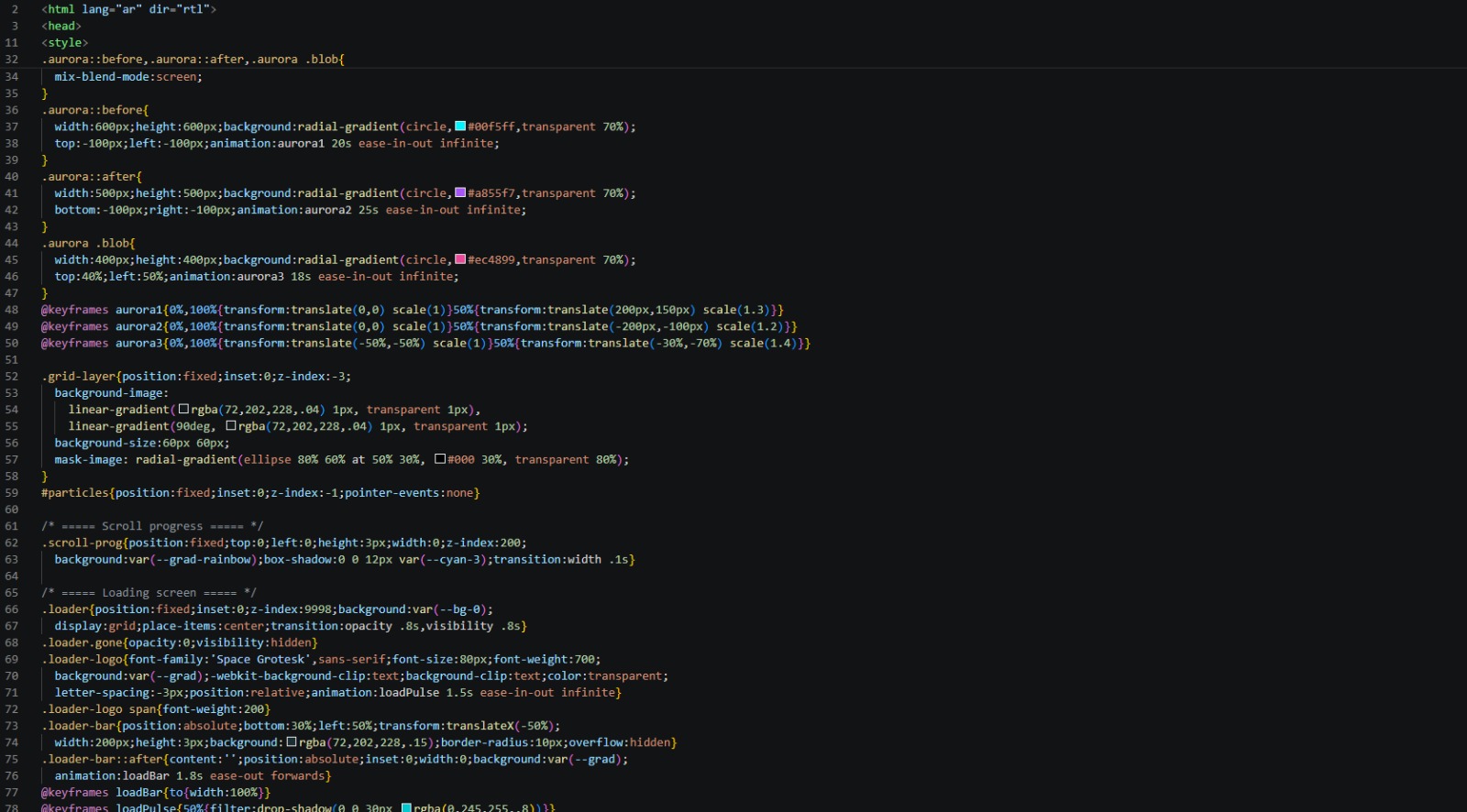The image size is (1467, 812).
Task: Open the #00f5ff cyan color swatch
Action: (460, 126)
